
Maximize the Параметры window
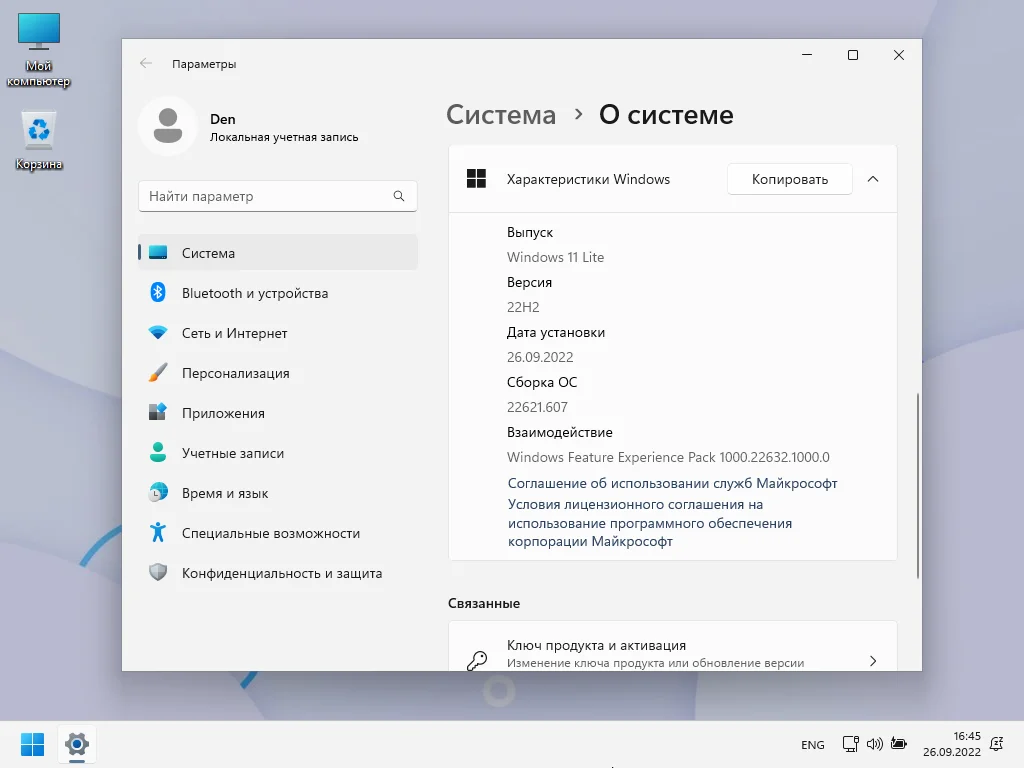click(x=853, y=55)
